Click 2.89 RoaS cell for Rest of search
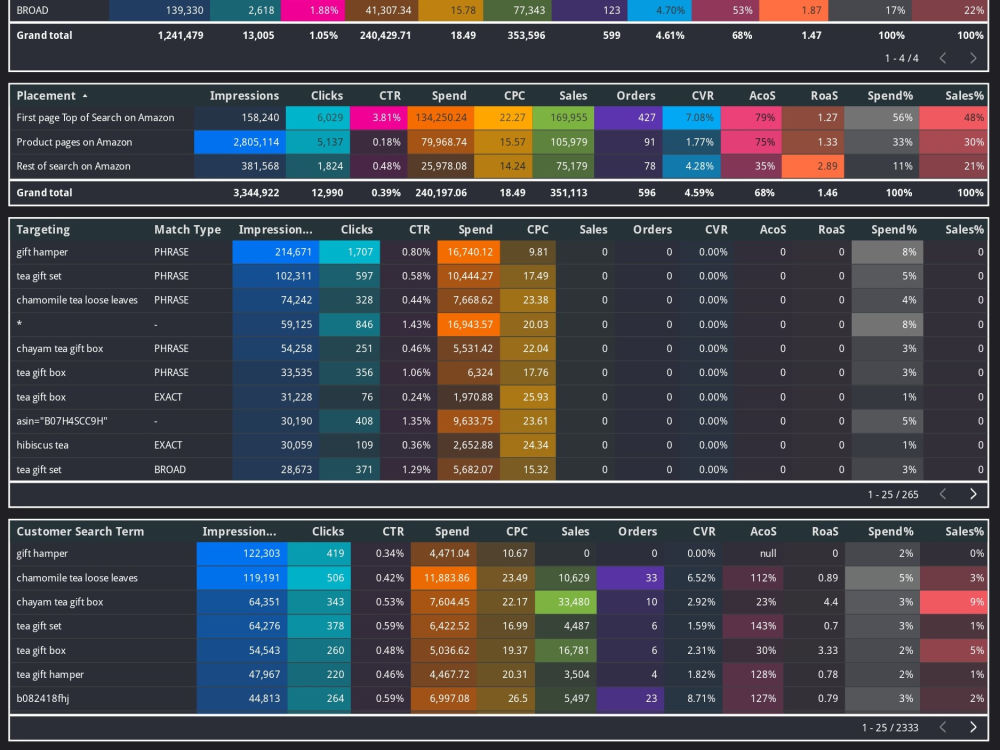The width and height of the screenshot is (1000, 750). coord(814,166)
